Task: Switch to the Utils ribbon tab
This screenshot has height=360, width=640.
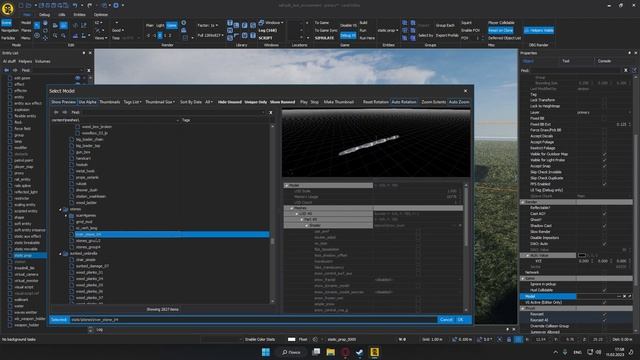Action: pos(62,15)
